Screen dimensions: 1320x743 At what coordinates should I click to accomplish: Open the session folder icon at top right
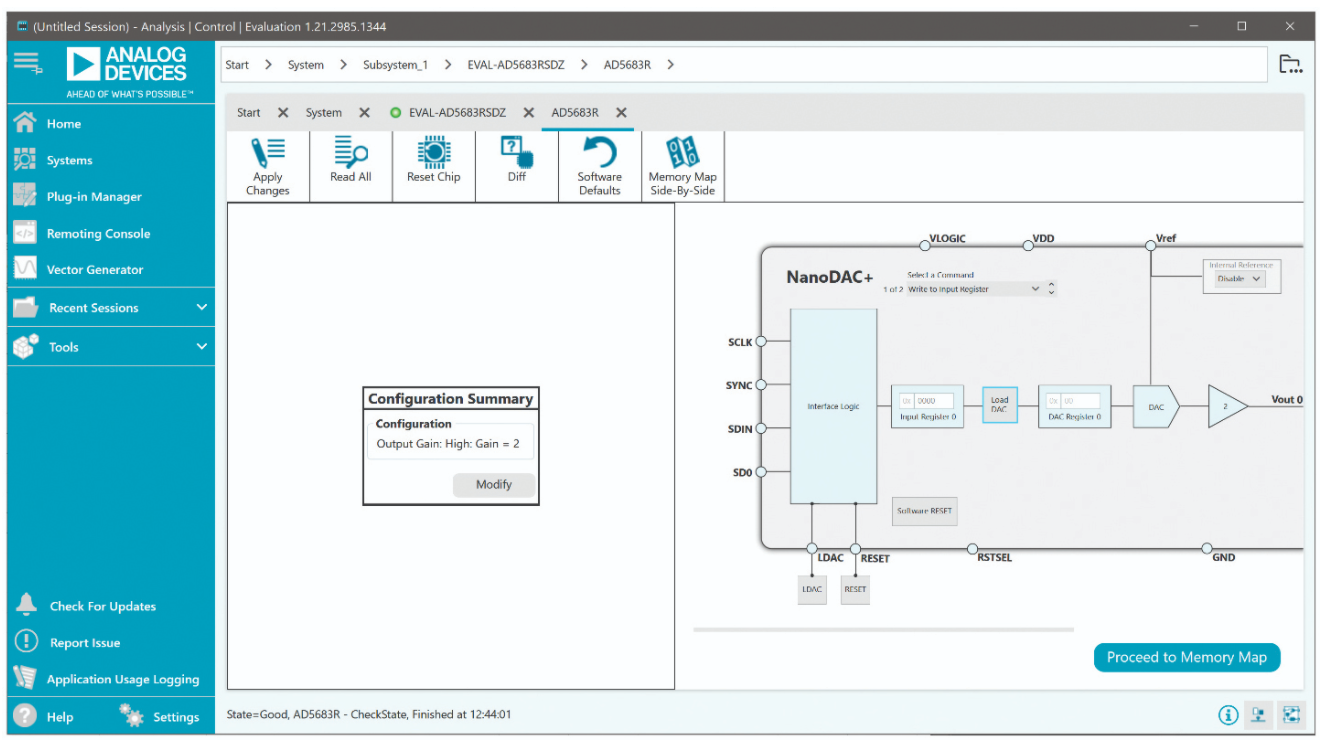click(x=1291, y=64)
